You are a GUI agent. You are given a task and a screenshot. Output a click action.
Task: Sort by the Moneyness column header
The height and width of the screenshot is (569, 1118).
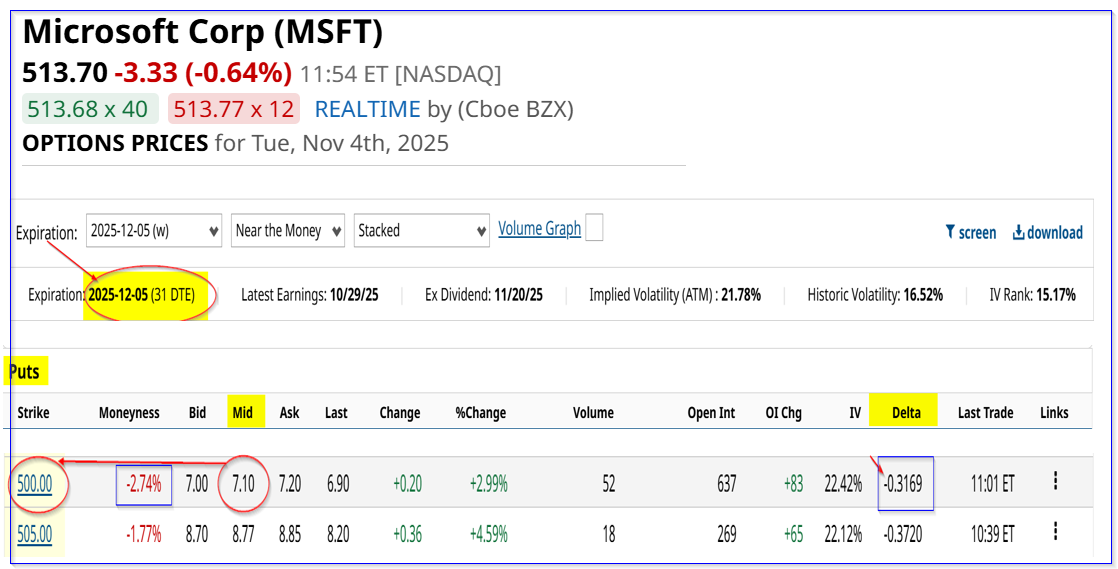[129, 412]
